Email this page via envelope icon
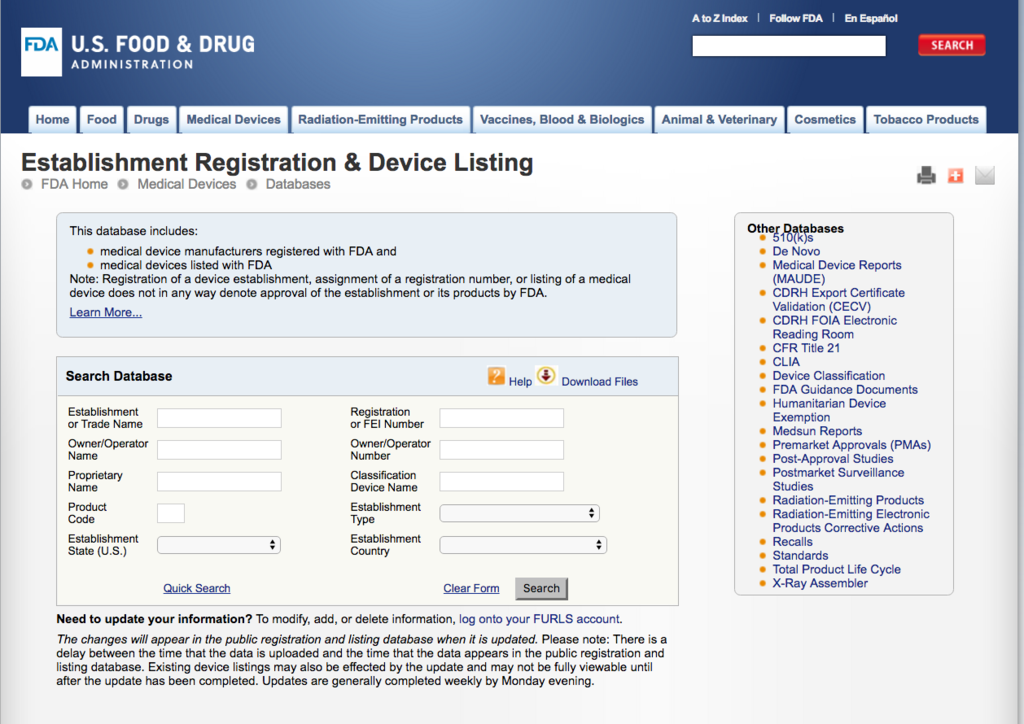The width and height of the screenshot is (1024, 724). click(985, 175)
